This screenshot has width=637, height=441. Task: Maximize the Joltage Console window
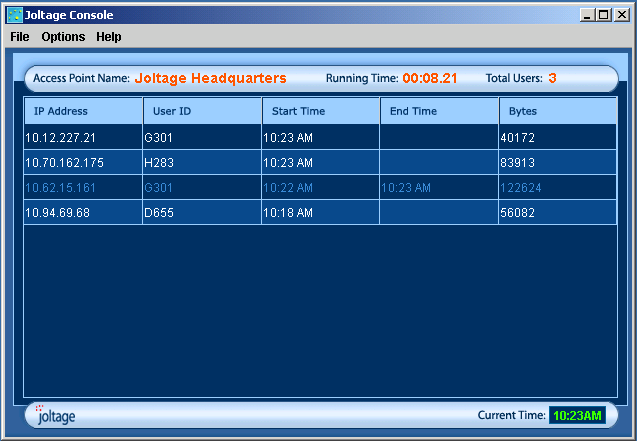click(x=604, y=15)
